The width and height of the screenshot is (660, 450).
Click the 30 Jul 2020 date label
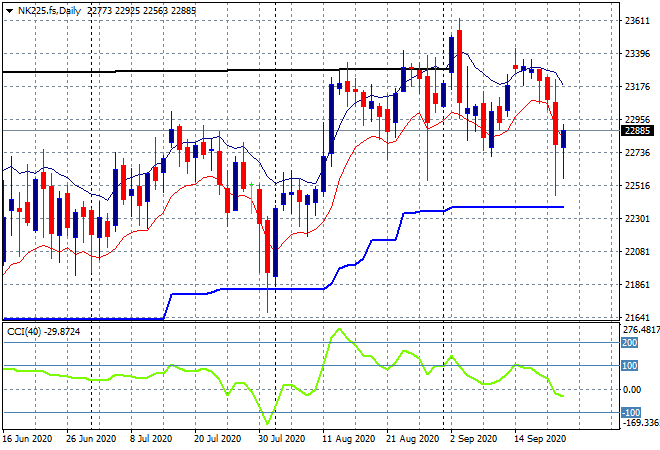281,439
